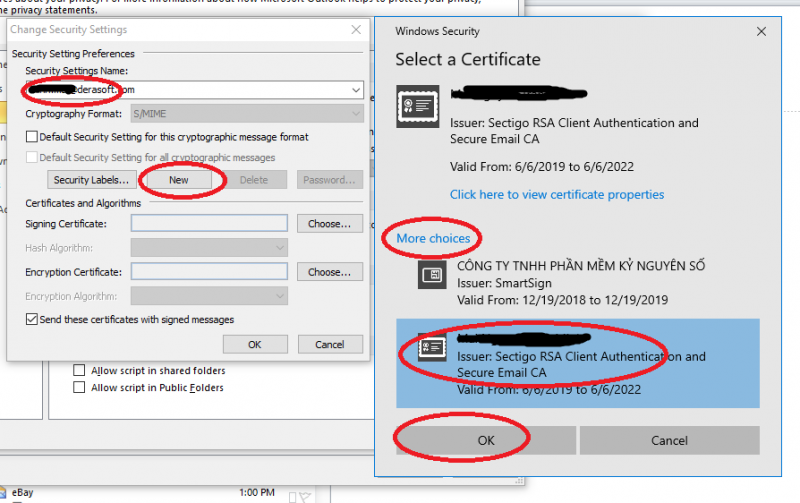Open Security Labels settings

click(92, 180)
